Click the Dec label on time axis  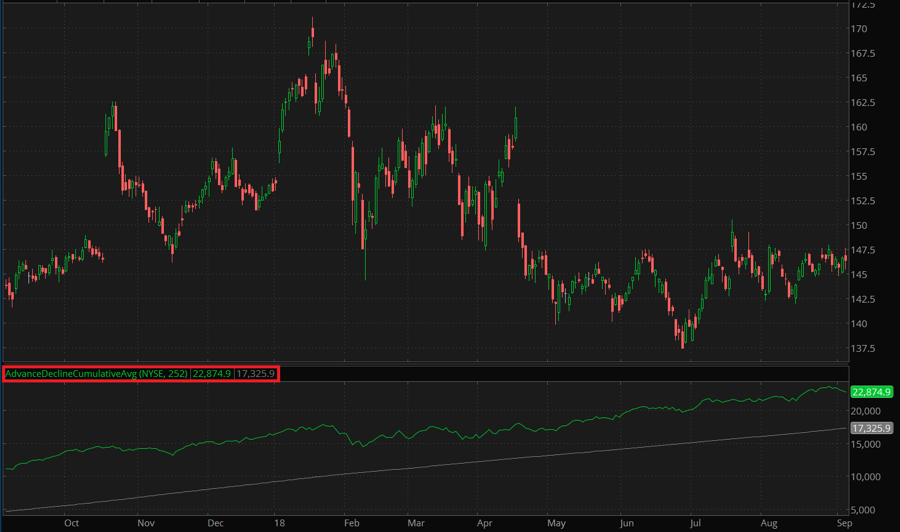[x=215, y=522]
